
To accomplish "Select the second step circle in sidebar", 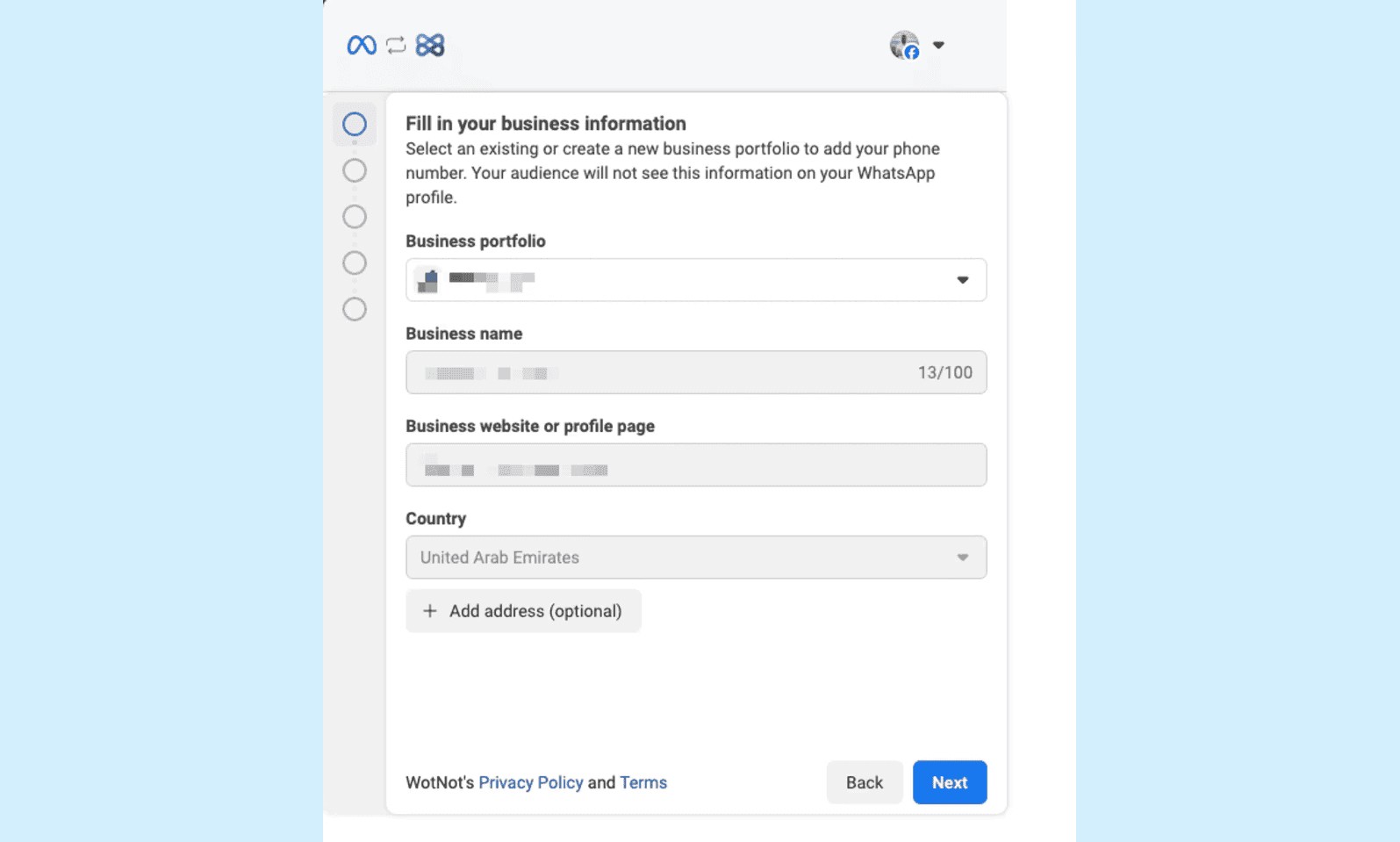I will click(355, 170).
